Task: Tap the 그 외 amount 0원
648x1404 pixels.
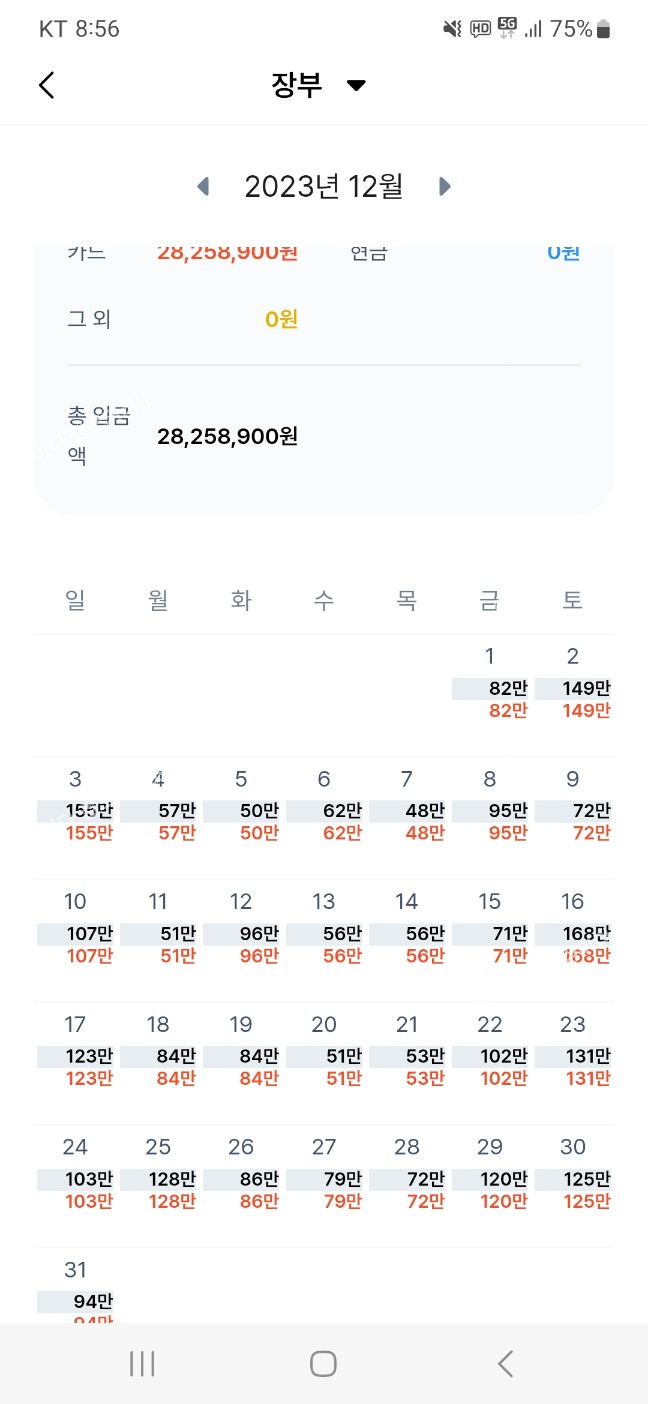Action: [281, 320]
